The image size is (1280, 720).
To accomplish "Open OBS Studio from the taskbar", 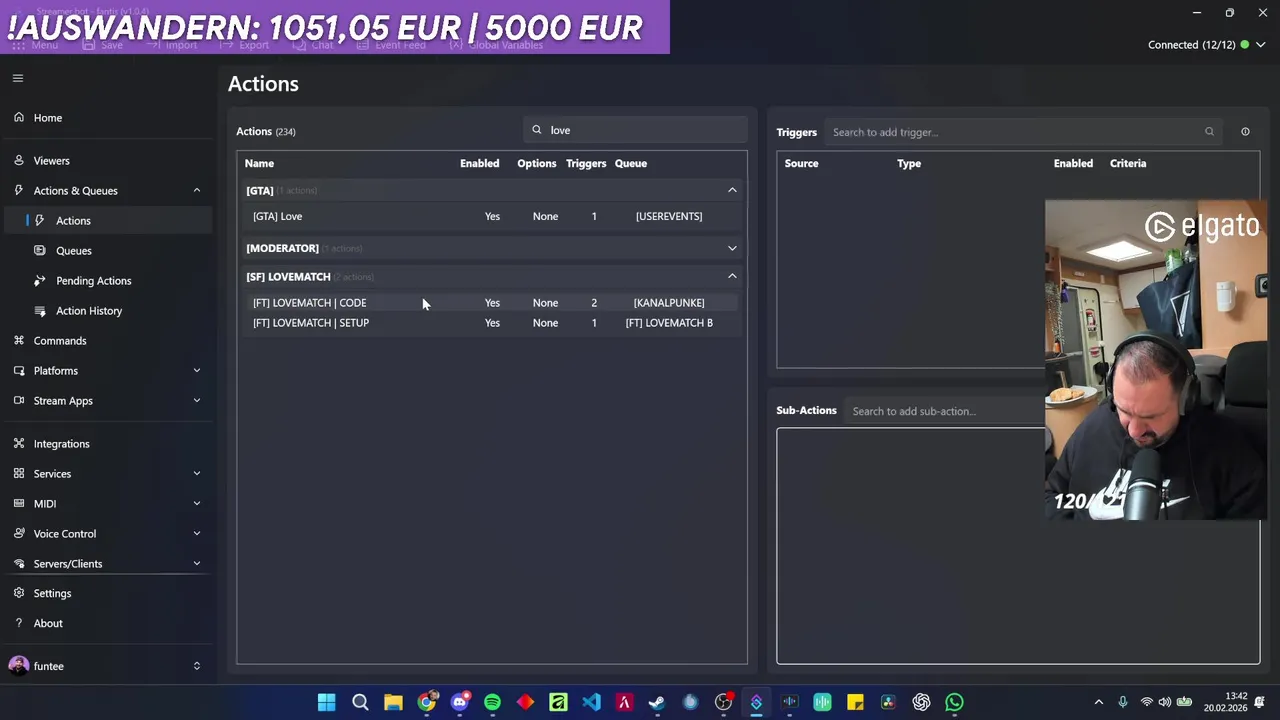I will pos(723,702).
